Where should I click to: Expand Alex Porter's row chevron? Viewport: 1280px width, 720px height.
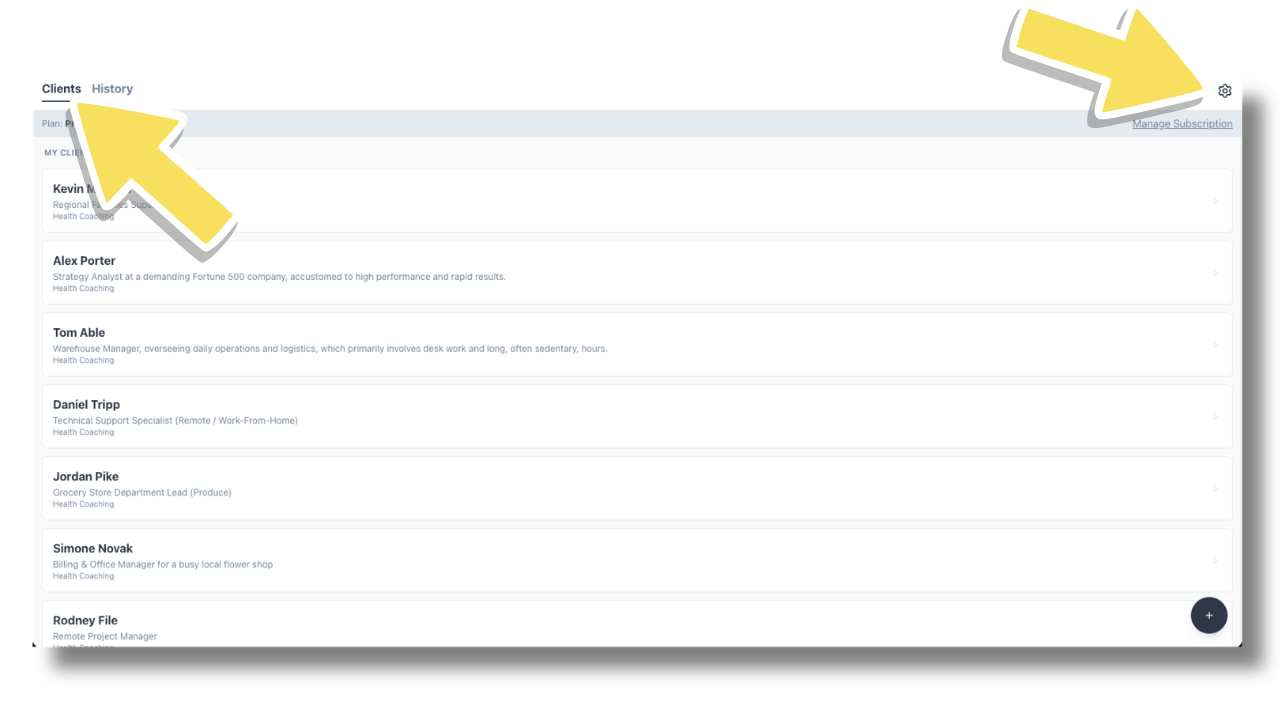[1216, 272]
